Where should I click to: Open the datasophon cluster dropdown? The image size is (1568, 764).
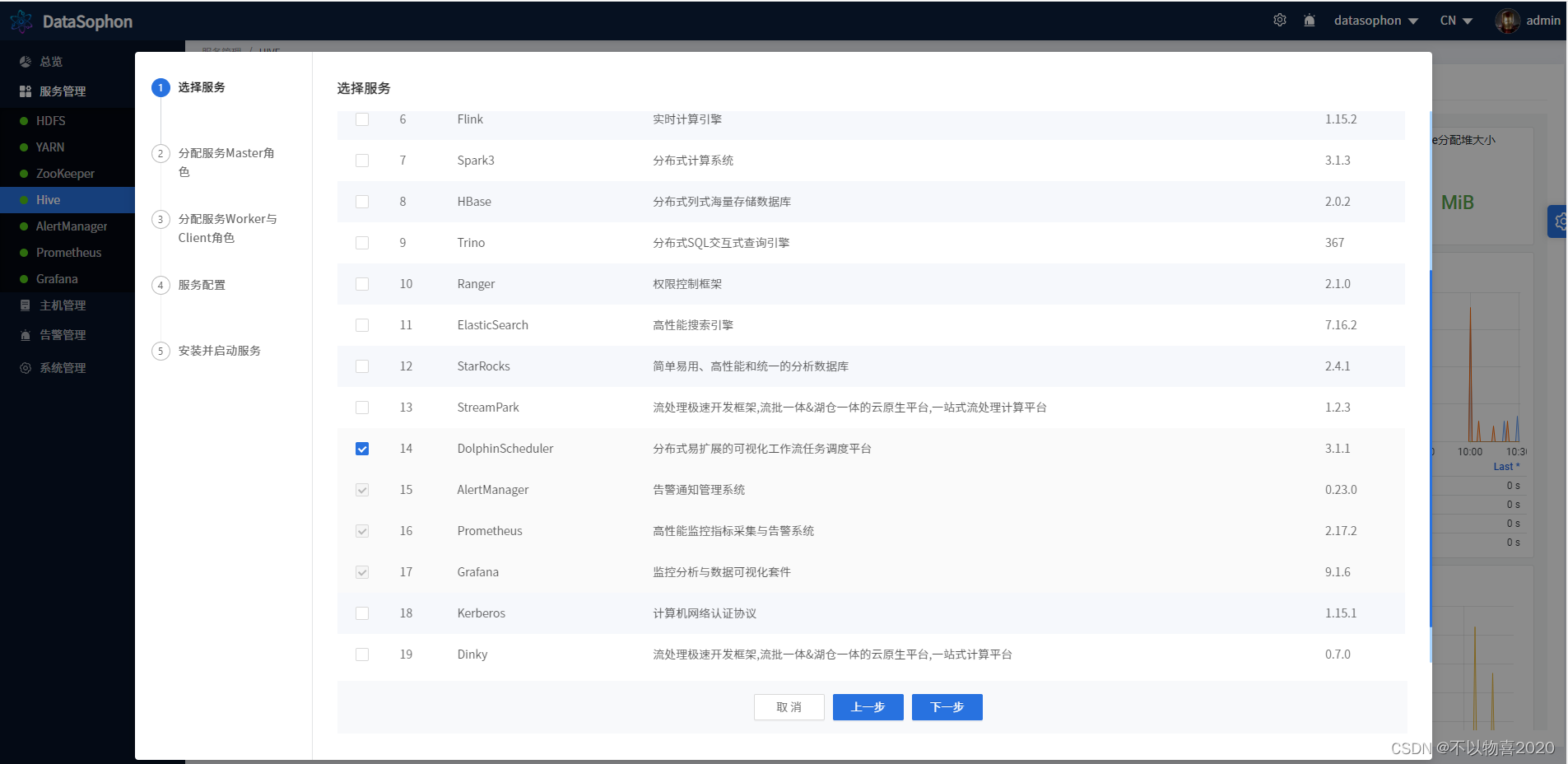[x=1375, y=21]
